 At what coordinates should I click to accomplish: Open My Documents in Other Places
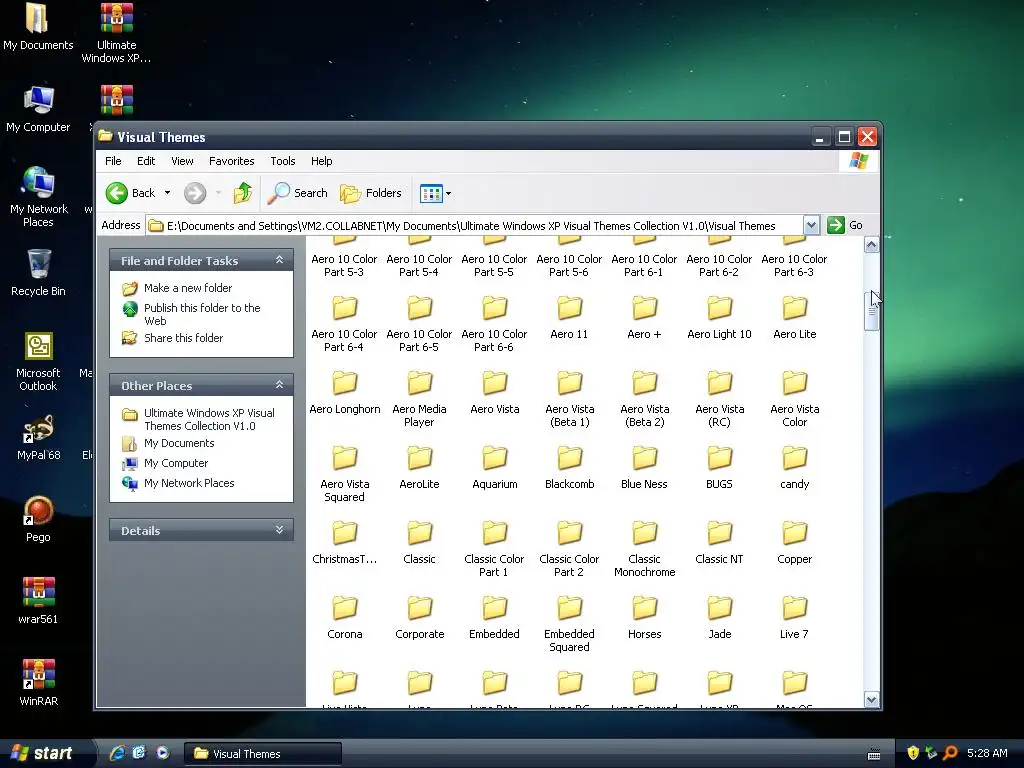179,443
